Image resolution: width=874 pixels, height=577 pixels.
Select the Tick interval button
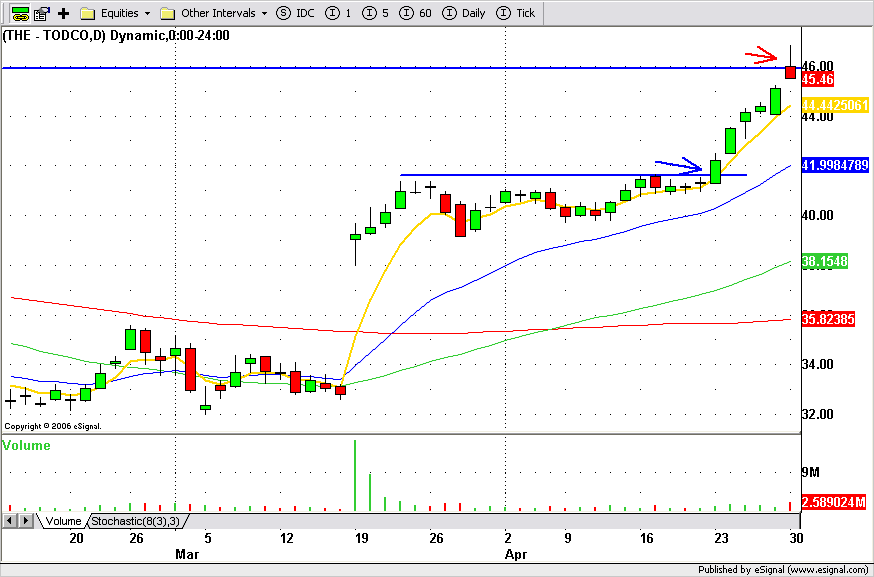516,13
